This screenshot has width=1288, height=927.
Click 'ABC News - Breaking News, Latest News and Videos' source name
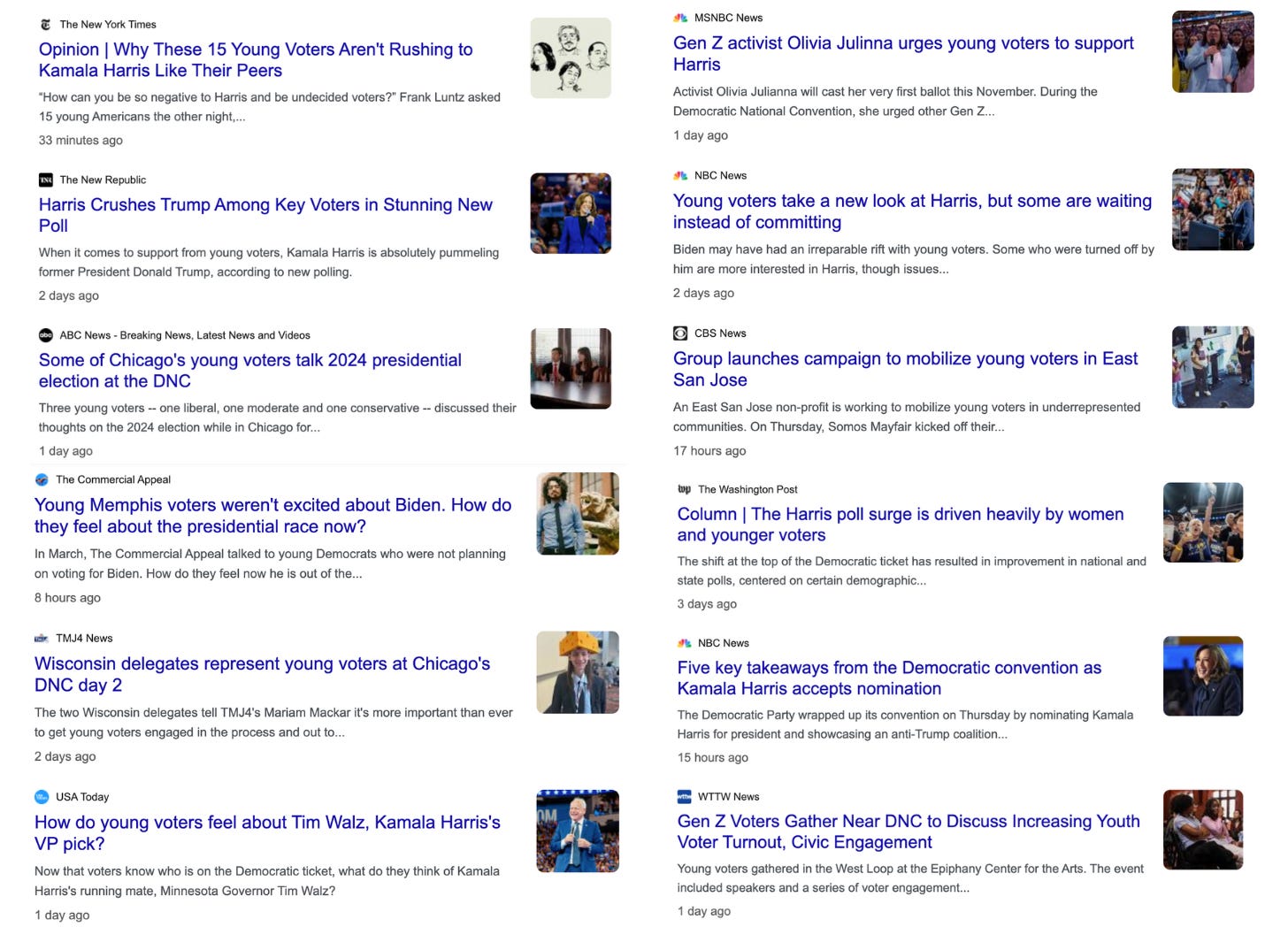[185, 335]
